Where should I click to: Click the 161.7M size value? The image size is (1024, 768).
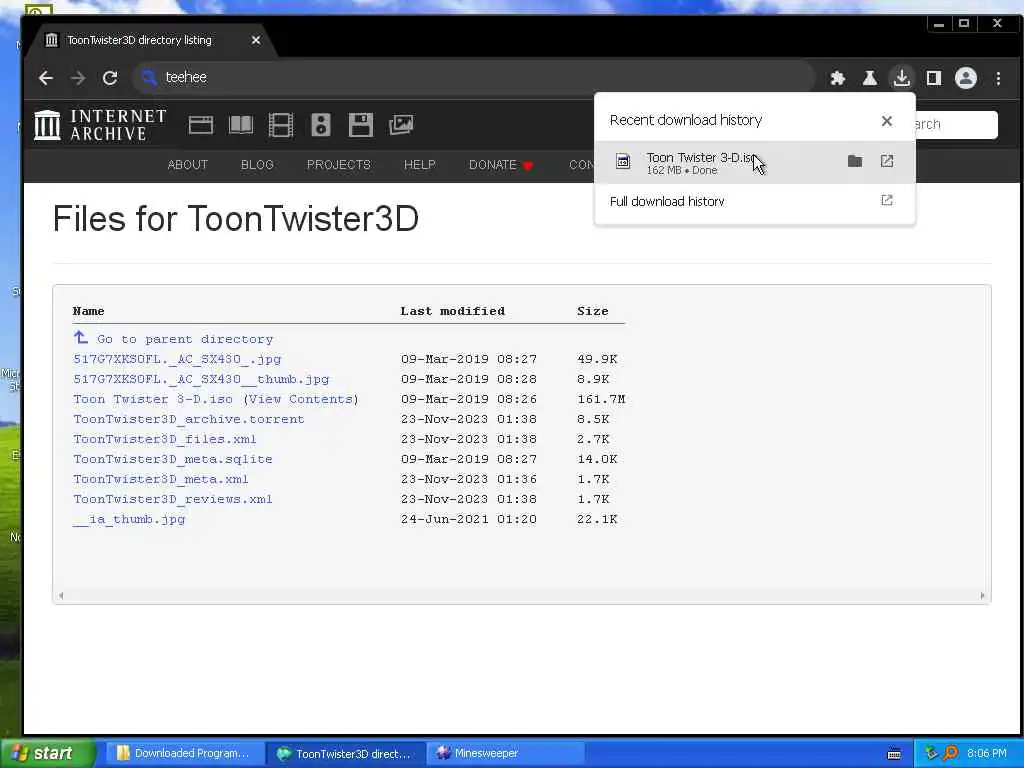(x=601, y=399)
